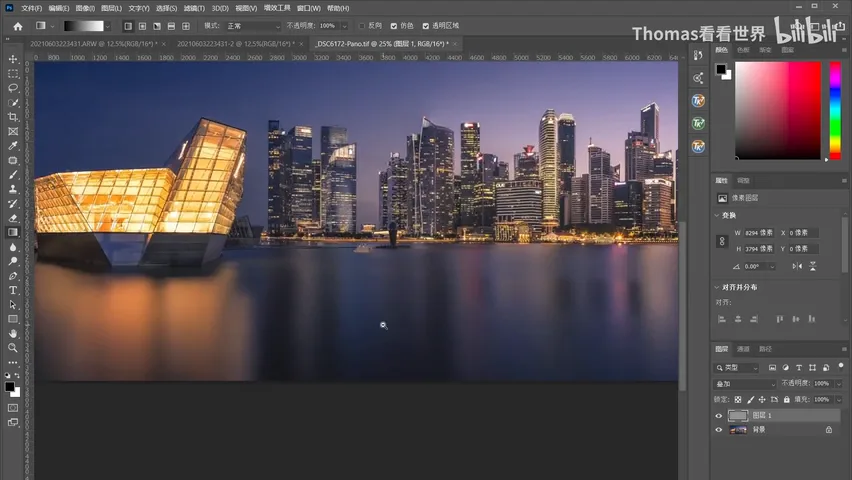Reset default foreground and background colors
852x480 pixels.
pyautogui.click(x=8, y=375)
